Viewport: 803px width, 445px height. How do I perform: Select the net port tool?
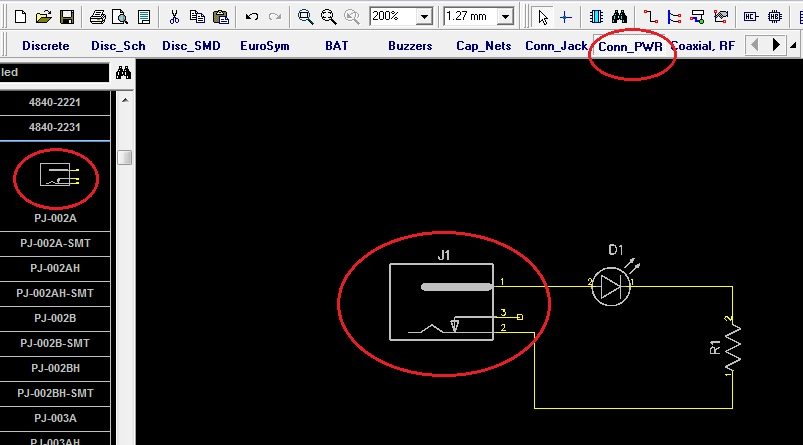click(721, 17)
